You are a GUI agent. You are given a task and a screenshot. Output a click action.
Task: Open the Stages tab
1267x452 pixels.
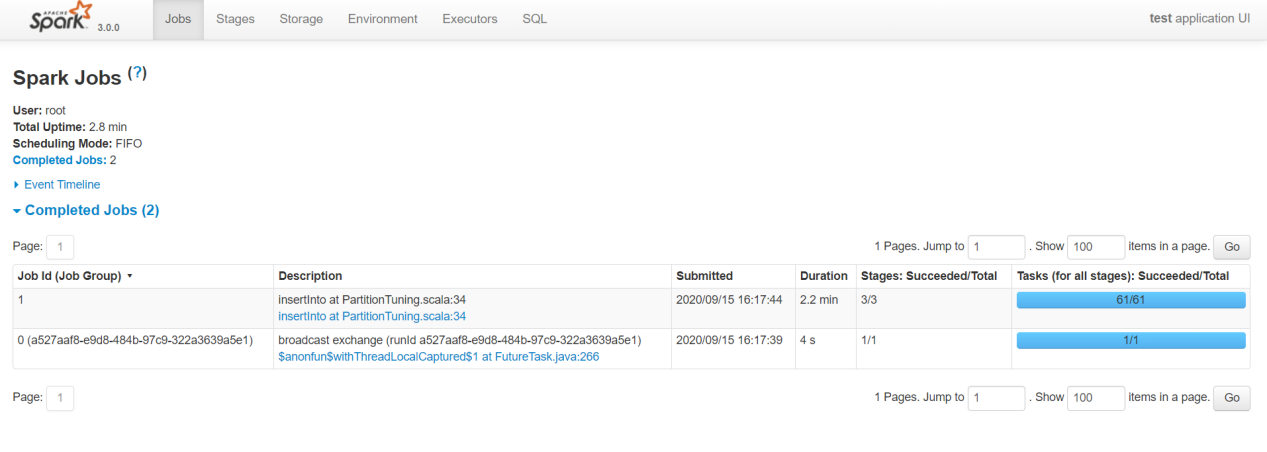pos(235,19)
